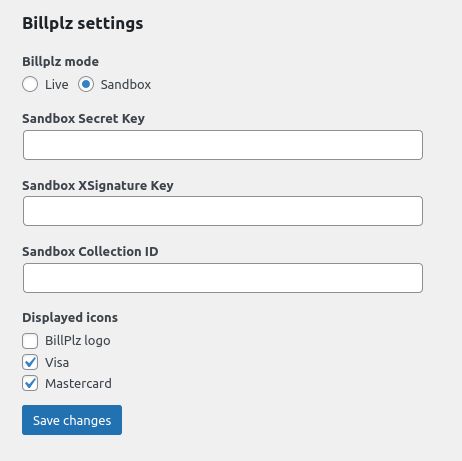Click the "Billplz mode" field label
The height and width of the screenshot is (461, 462).
tap(60, 62)
